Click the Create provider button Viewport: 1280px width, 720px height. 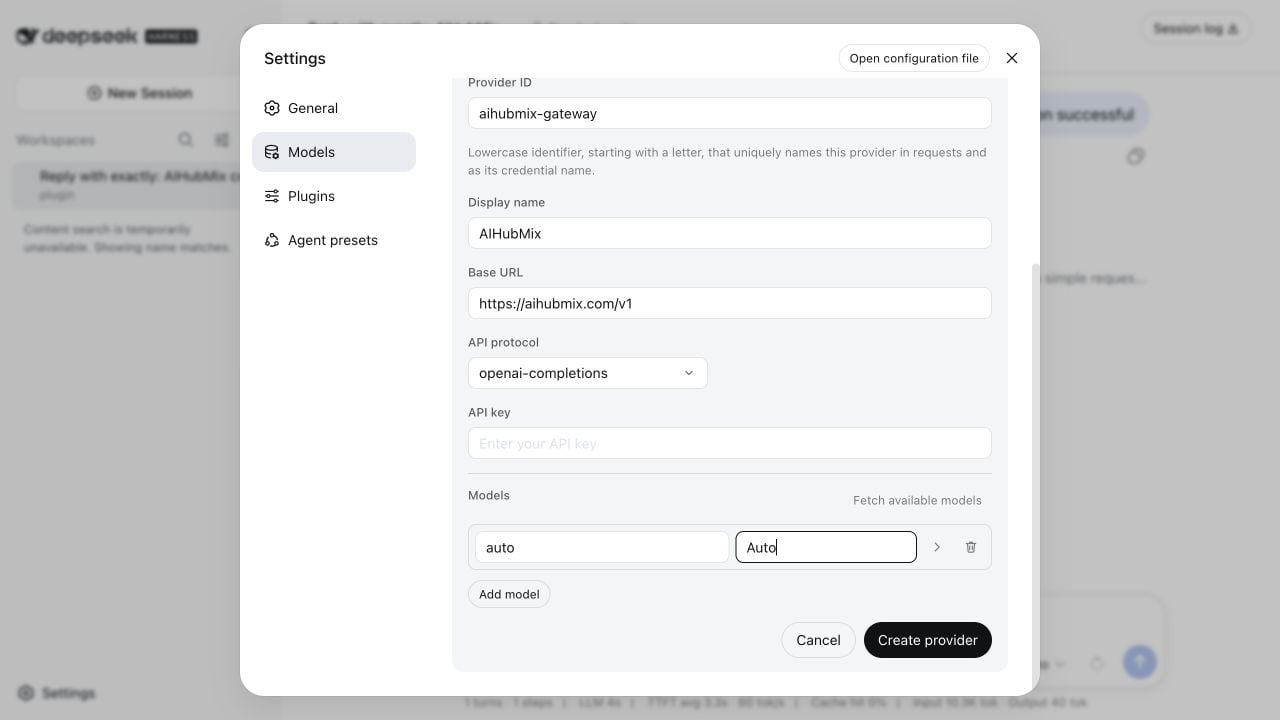pyautogui.click(x=928, y=640)
